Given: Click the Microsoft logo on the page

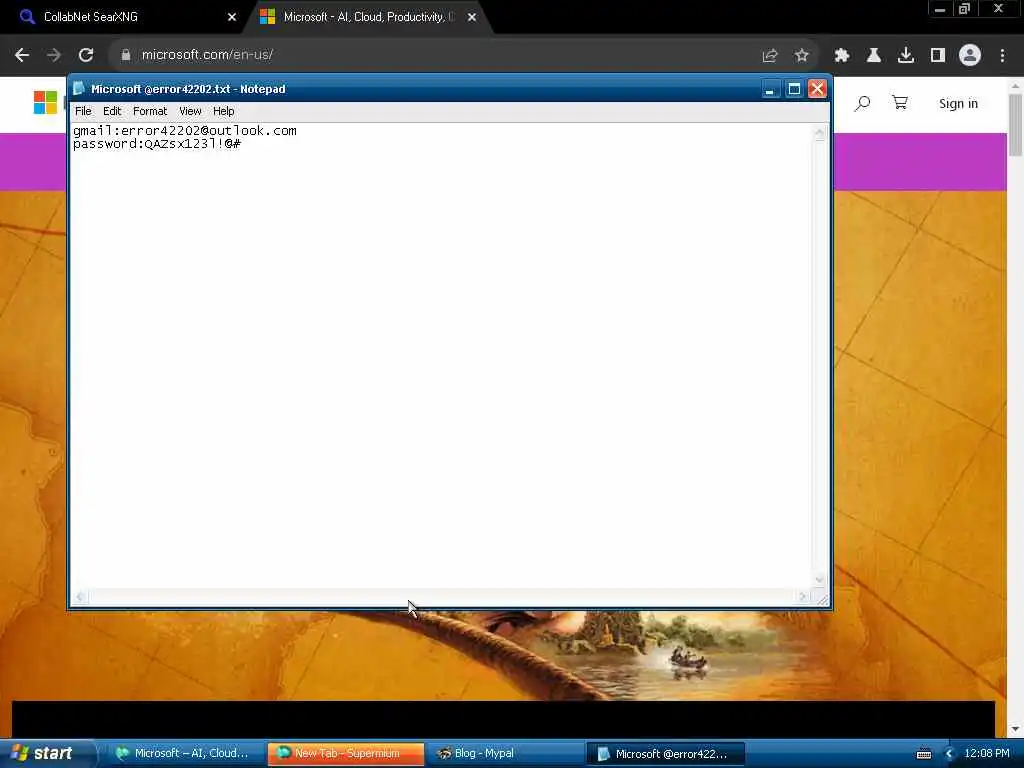Looking at the screenshot, I should (x=45, y=103).
